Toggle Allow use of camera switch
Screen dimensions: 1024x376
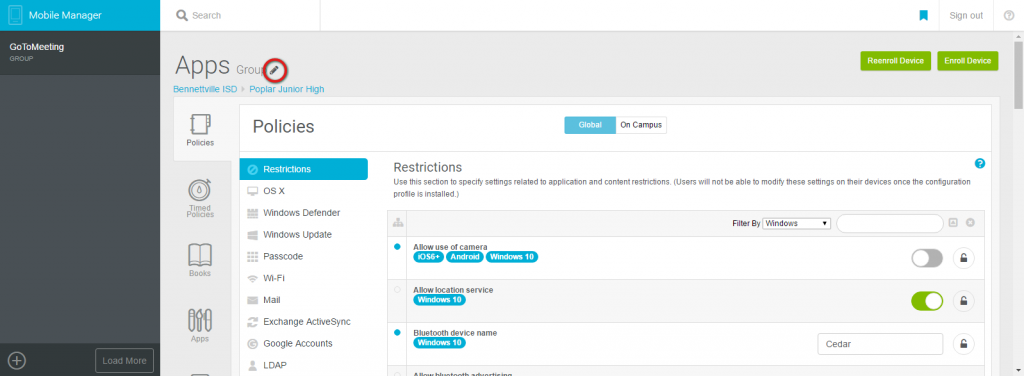[x=927, y=258]
